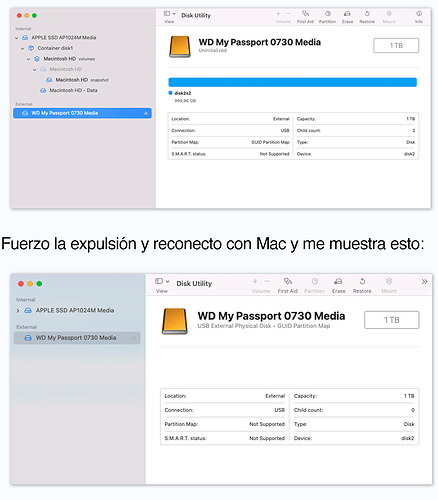Click Restore icon in bottom Disk Utility window
The width and height of the screenshot is (438, 500).
362,281
